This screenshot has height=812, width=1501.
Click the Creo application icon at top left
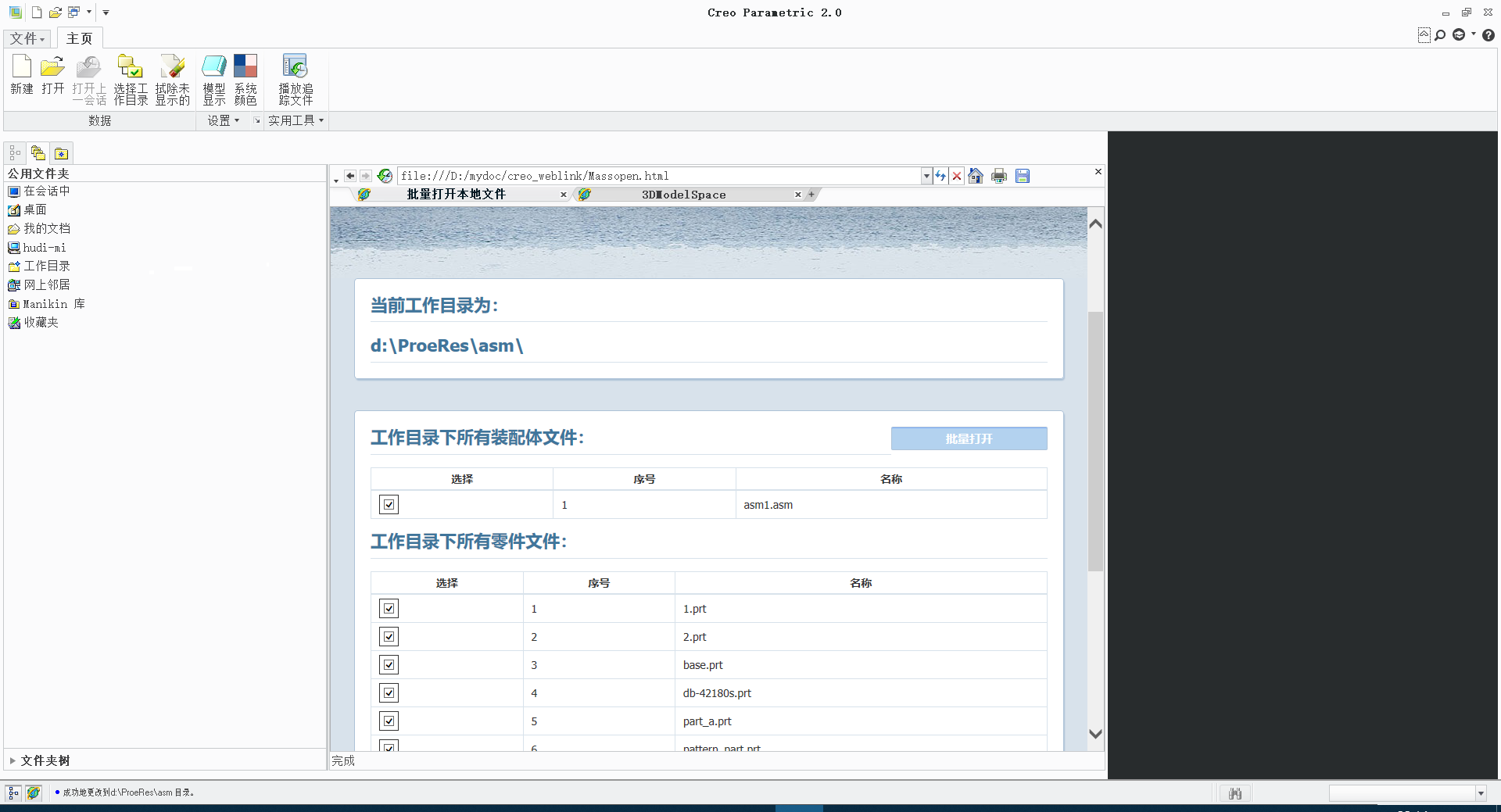[x=15, y=13]
